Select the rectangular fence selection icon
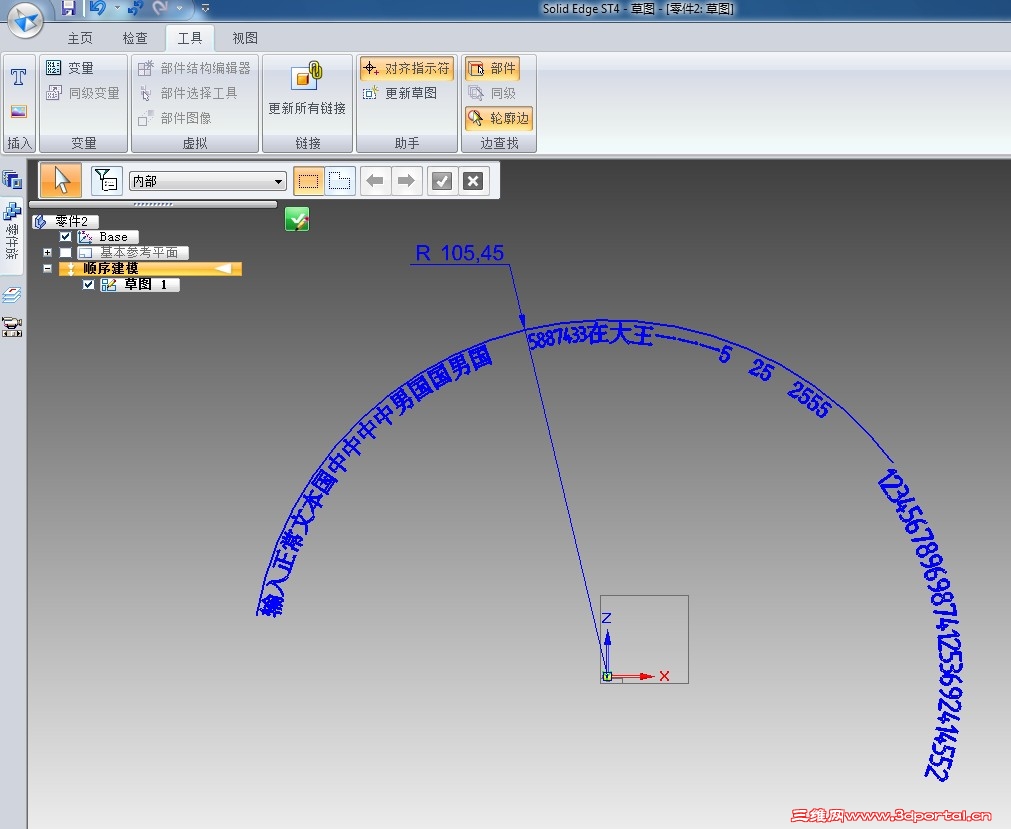Image resolution: width=1011 pixels, height=829 pixels. [x=308, y=181]
